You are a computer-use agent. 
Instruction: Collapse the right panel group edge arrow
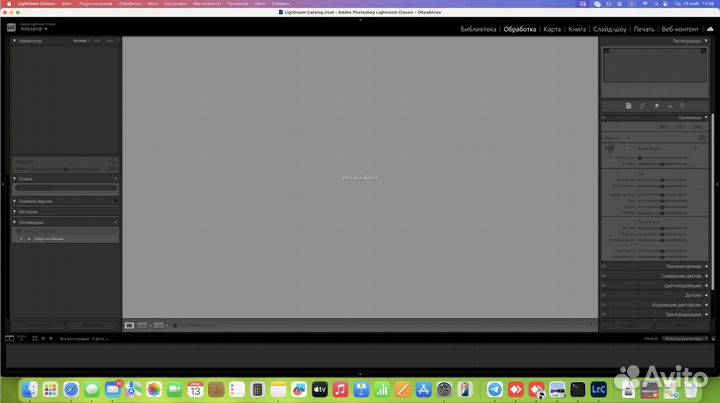point(717,184)
